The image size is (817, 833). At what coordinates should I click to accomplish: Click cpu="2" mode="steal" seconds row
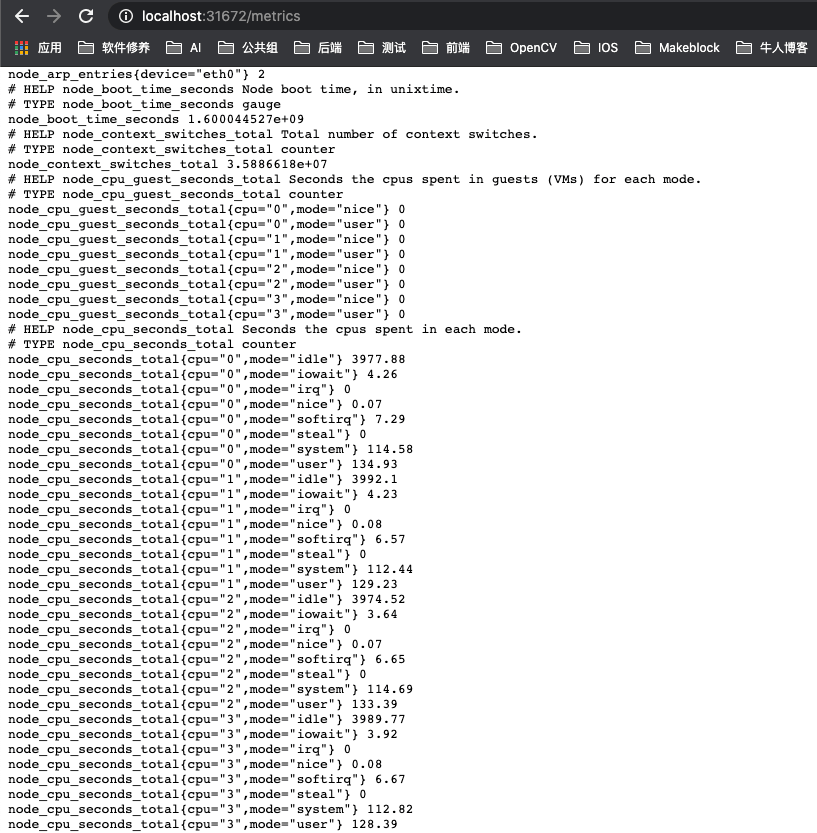[187, 674]
